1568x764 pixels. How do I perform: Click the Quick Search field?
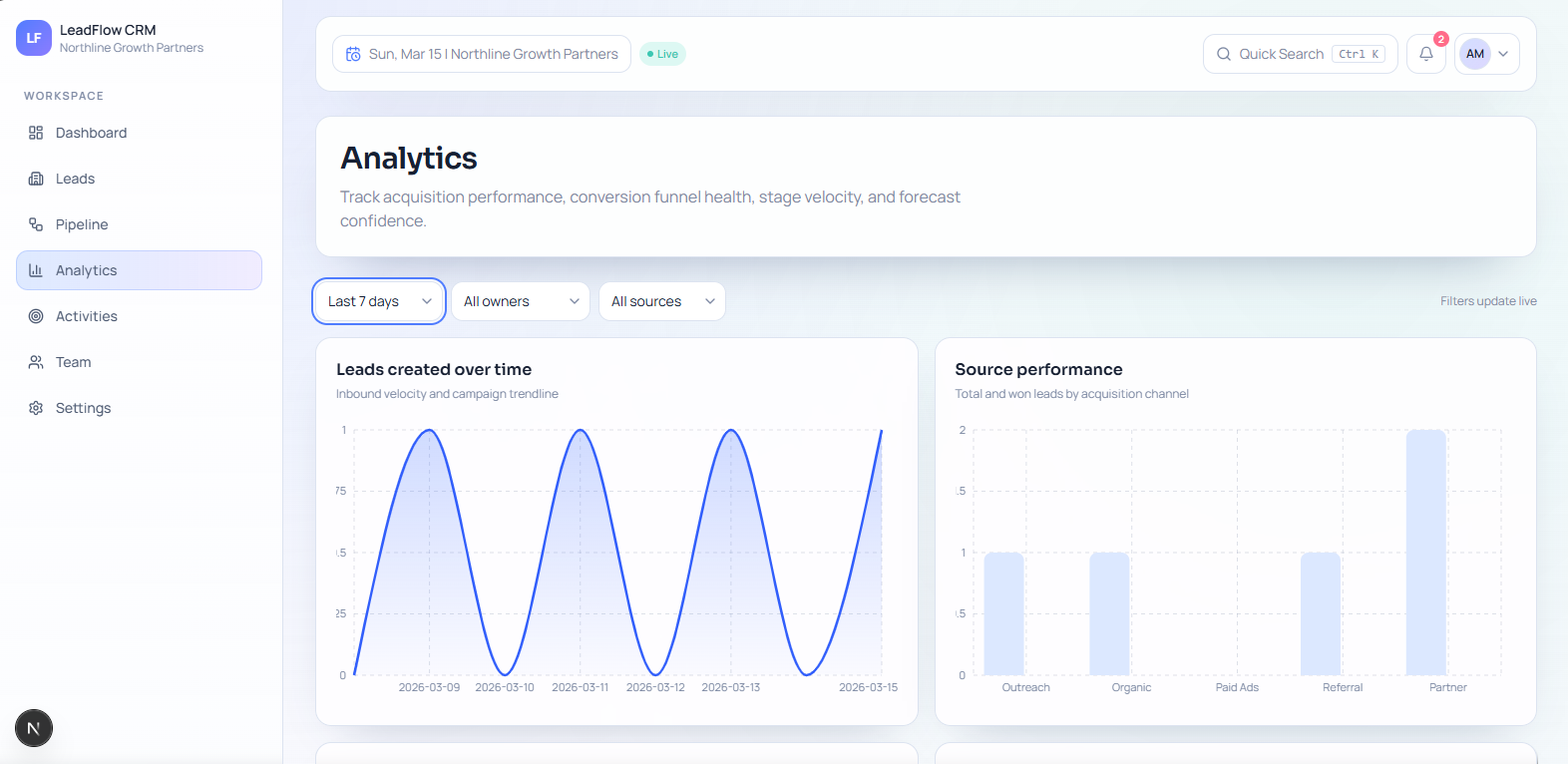[1301, 54]
